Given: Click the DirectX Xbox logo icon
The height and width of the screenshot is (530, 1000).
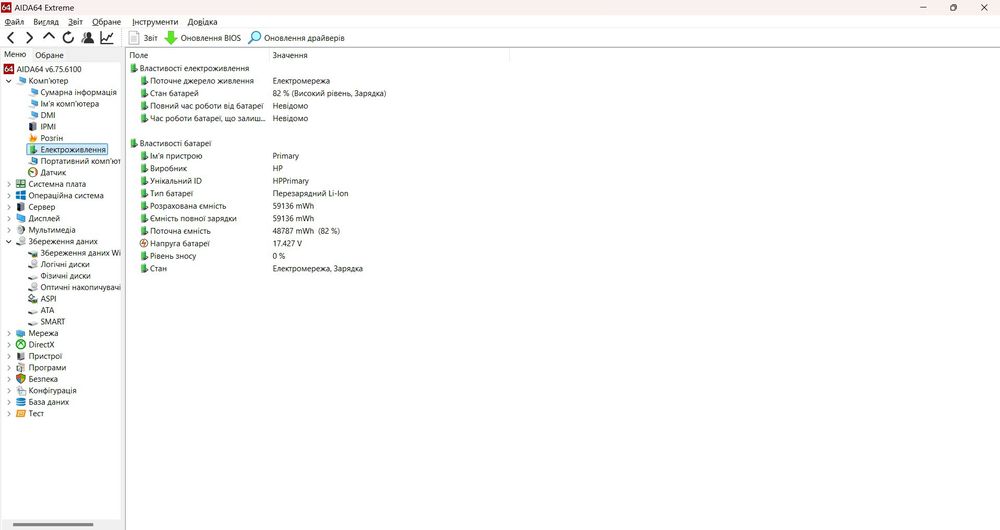Looking at the screenshot, I should tap(21, 345).
